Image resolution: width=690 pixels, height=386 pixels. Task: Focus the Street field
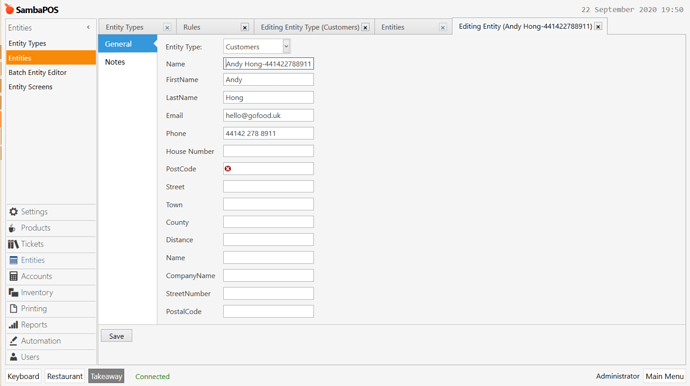tap(268, 187)
